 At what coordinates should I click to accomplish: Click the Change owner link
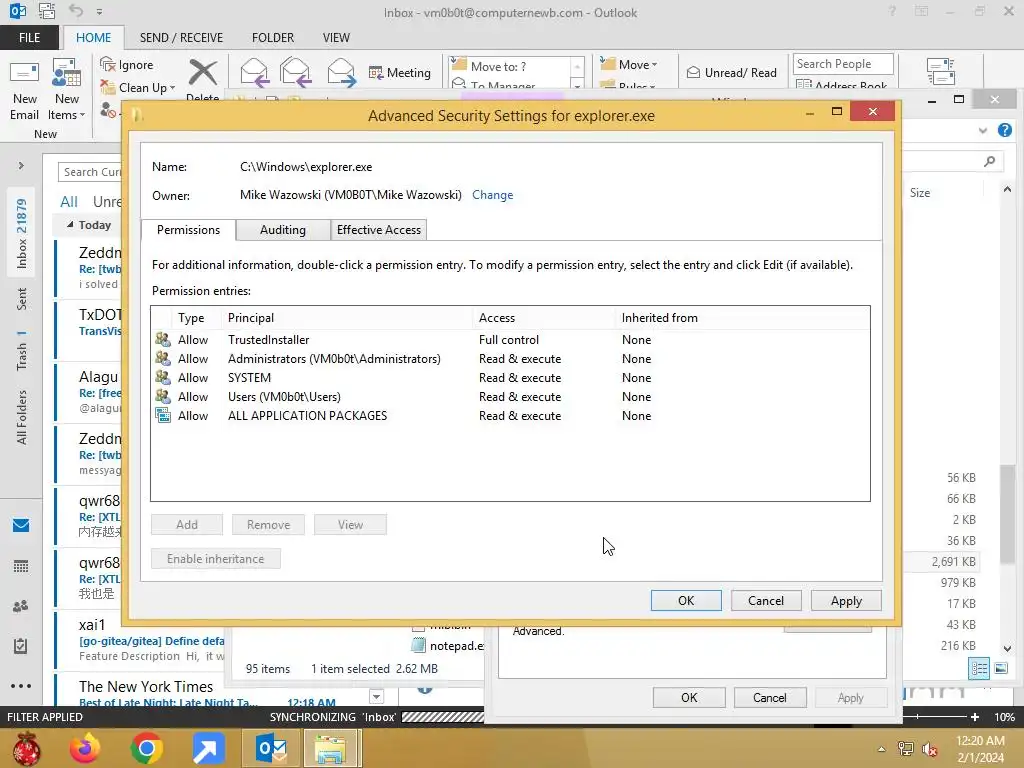pos(492,195)
